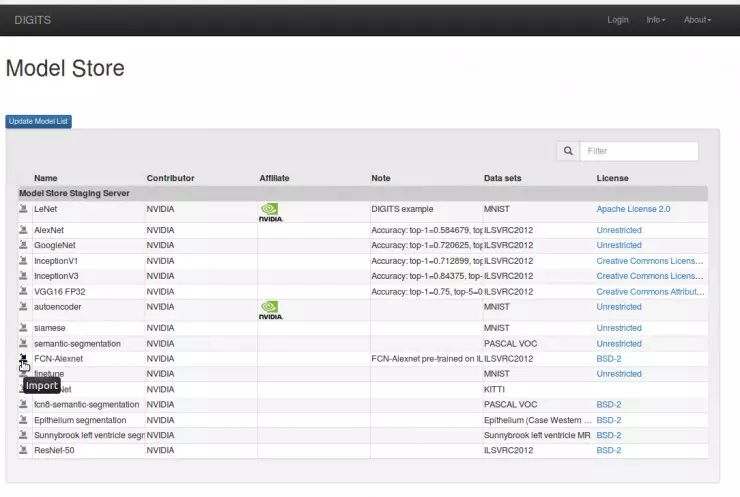Go to DIGITS home brand link

click(33, 20)
